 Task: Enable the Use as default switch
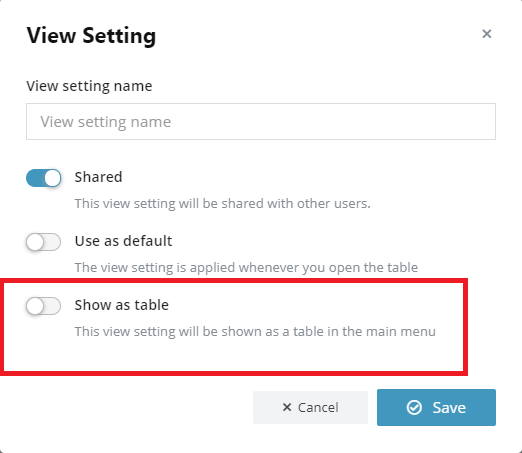click(44, 242)
